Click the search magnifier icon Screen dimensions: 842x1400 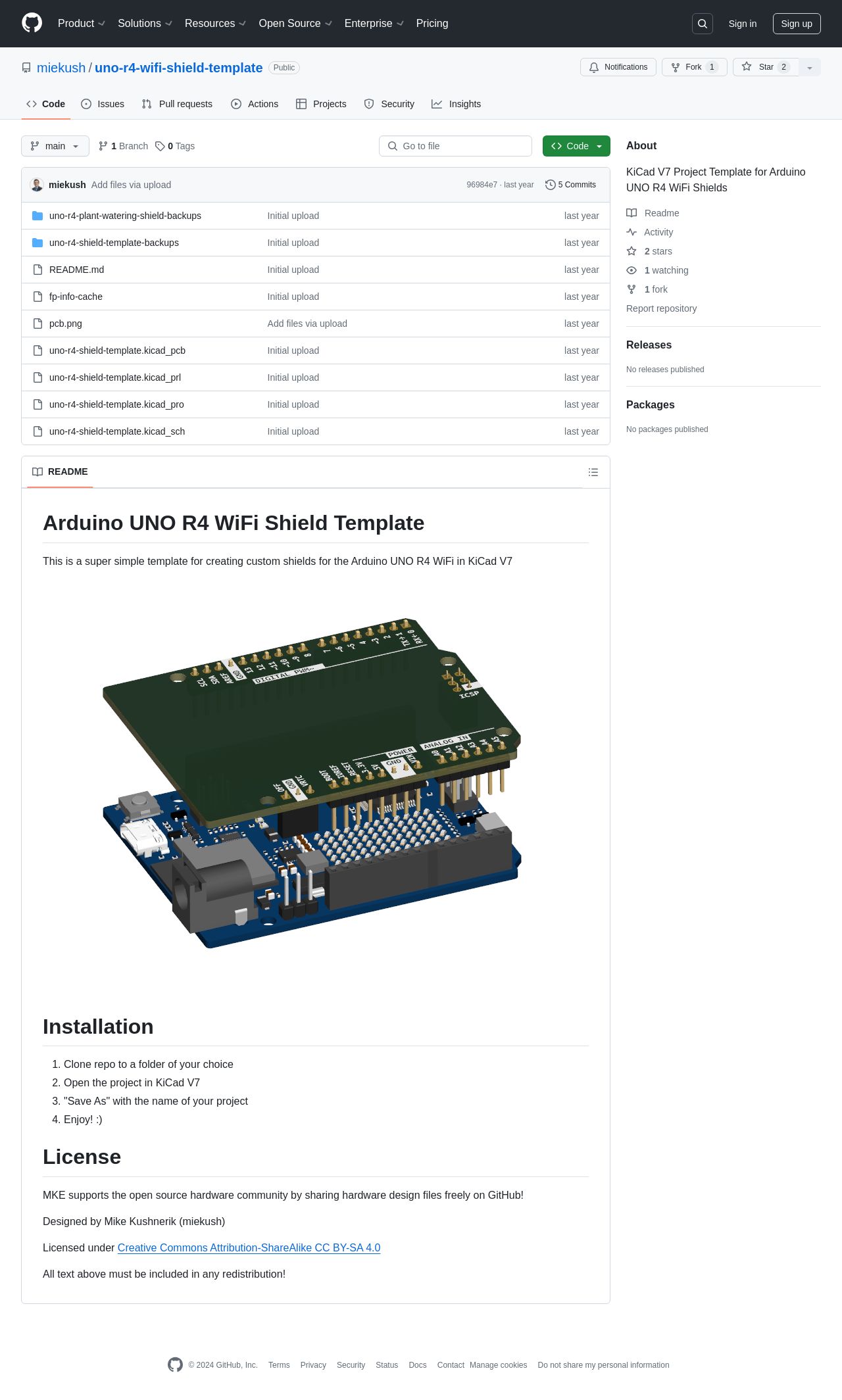[x=703, y=24]
